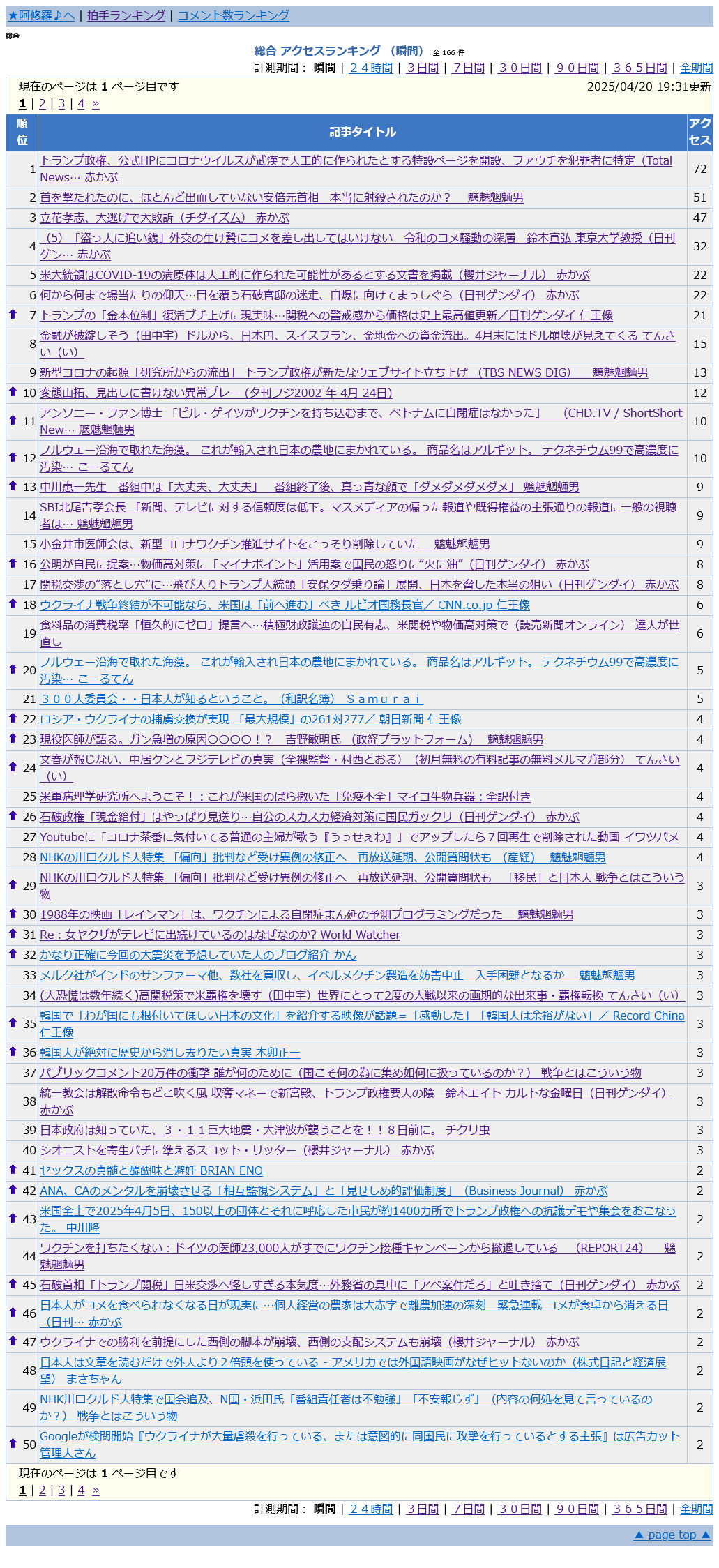The height and width of the screenshot is (1568, 719).
Task: Open the ３００人委員会 Ｓａｍｕｒａｉ article
Action: tap(231, 699)
